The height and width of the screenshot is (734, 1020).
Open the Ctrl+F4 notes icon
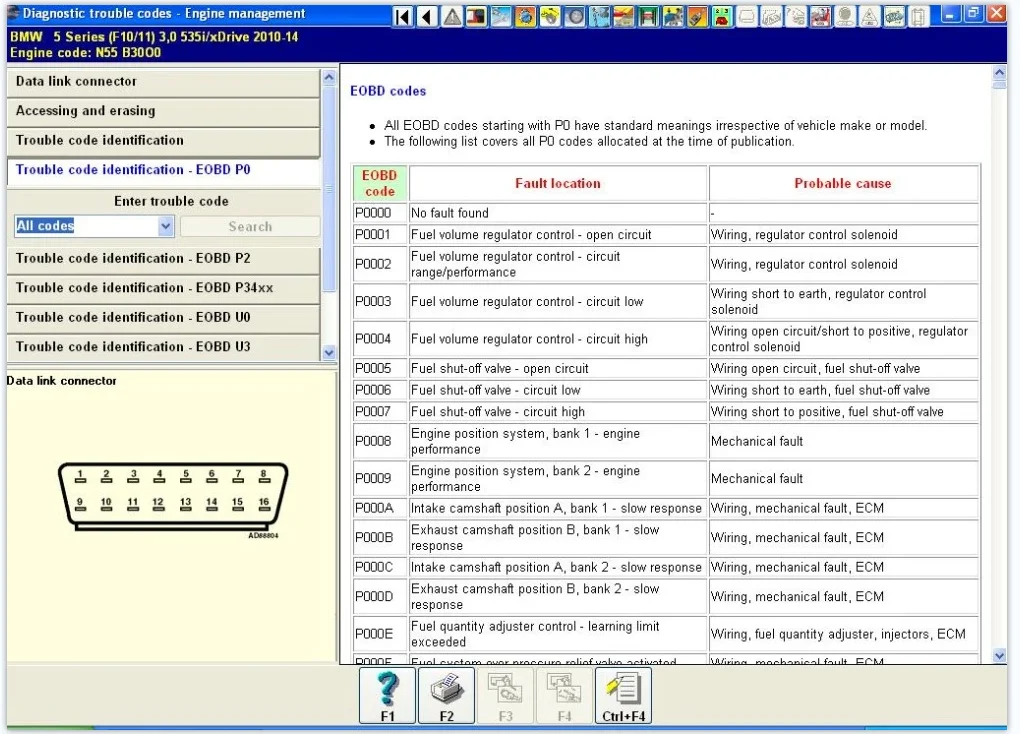click(x=623, y=695)
